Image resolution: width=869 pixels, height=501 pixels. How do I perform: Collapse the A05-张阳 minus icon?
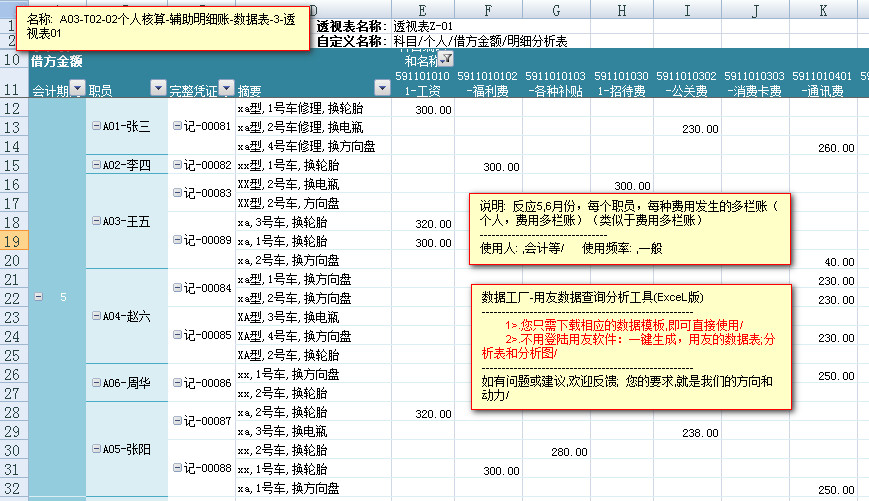point(96,450)
